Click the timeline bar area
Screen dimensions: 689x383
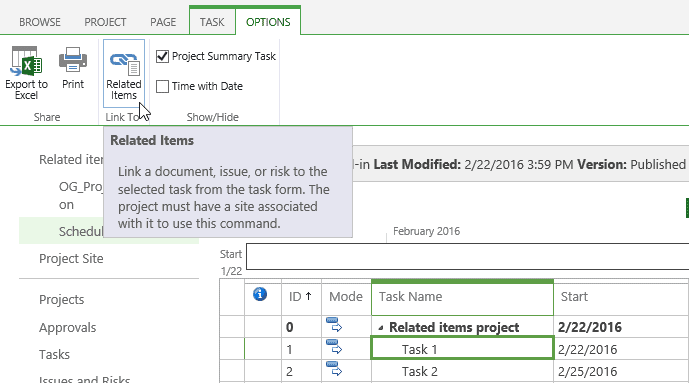(468, 257)
